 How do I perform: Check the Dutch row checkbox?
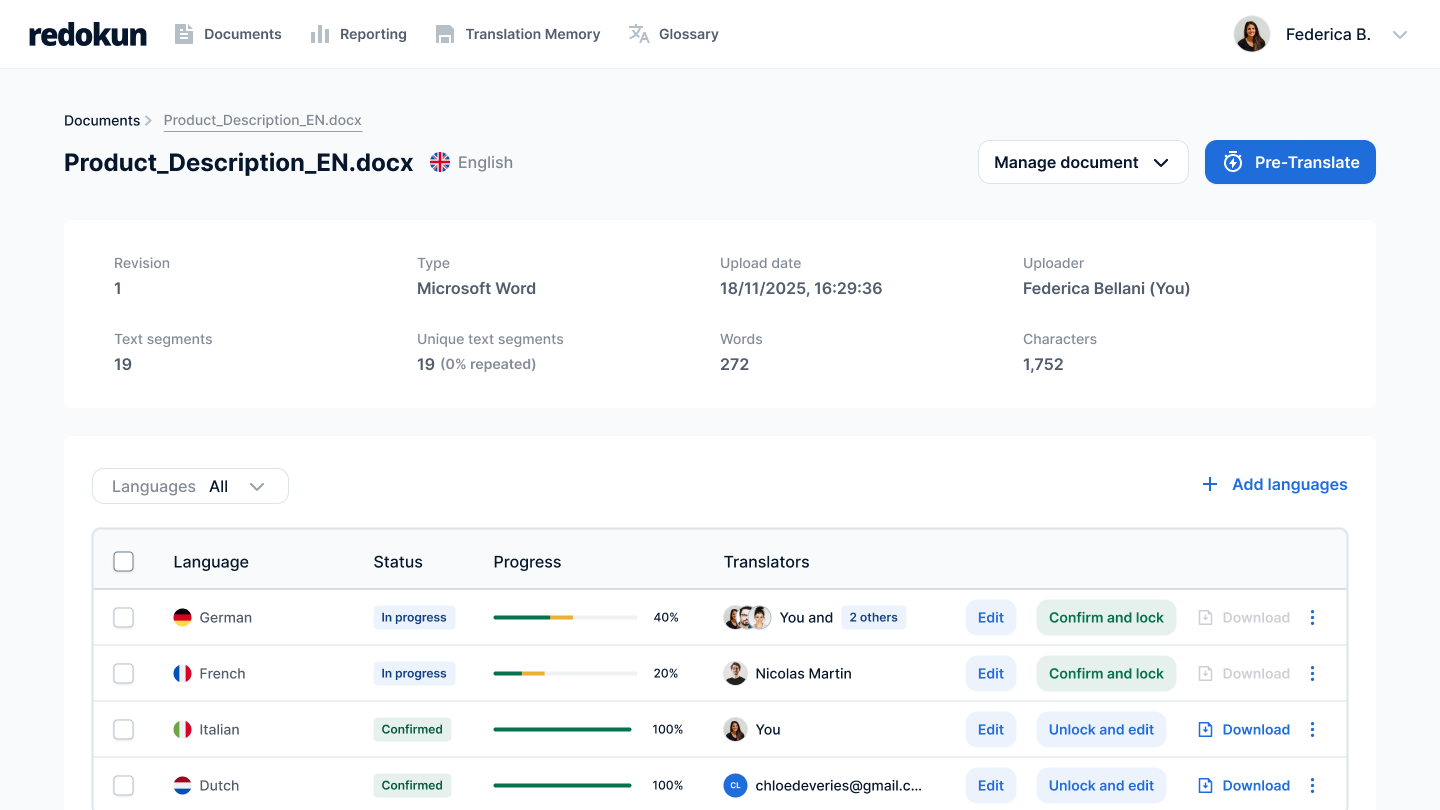pyautogui.click(x=123, y=785)
